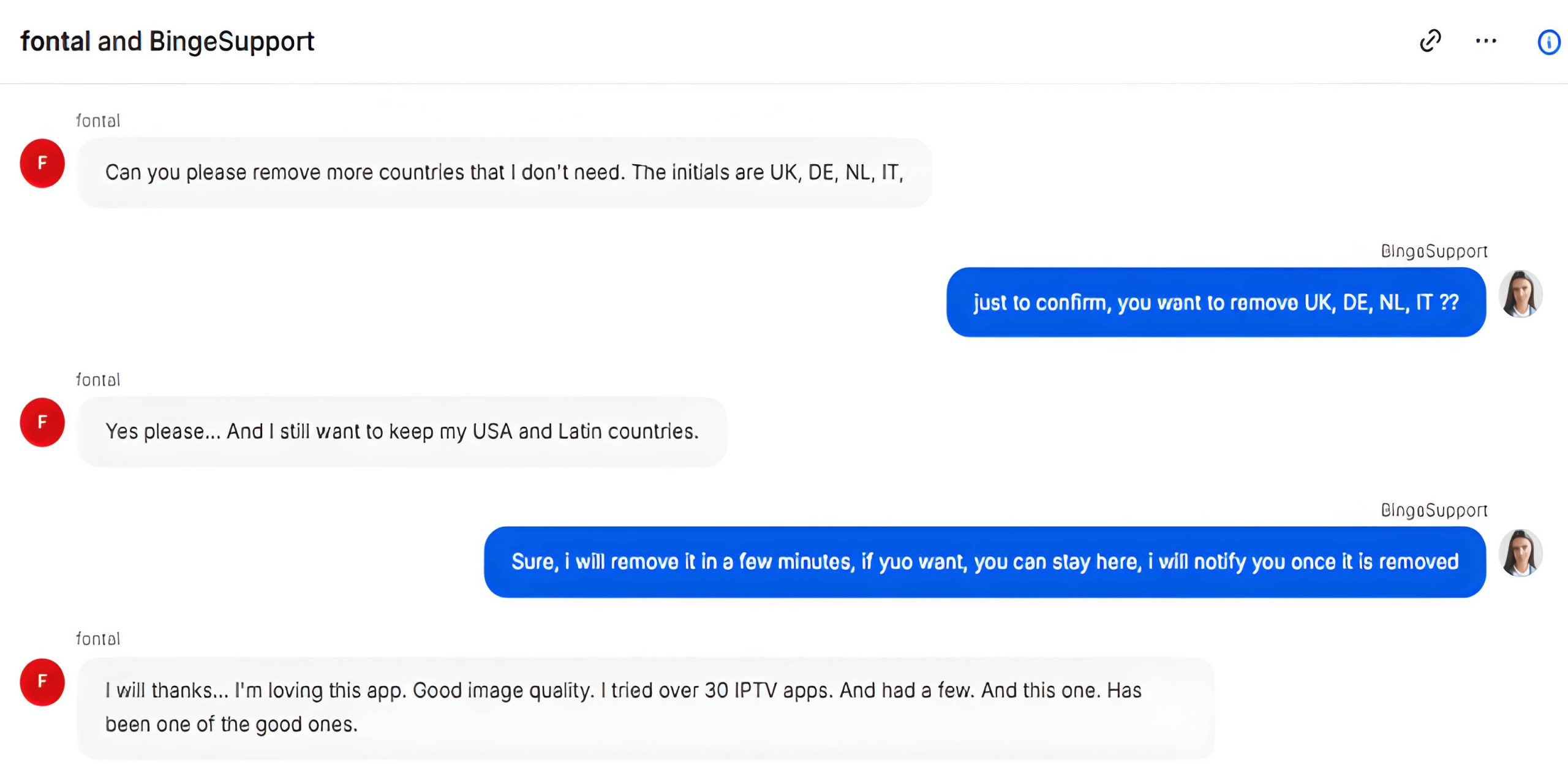Viewport: 1568px width, 784px height.
Task: Click fontal's avatar beside the "loving this app" message
Action: 42,682
